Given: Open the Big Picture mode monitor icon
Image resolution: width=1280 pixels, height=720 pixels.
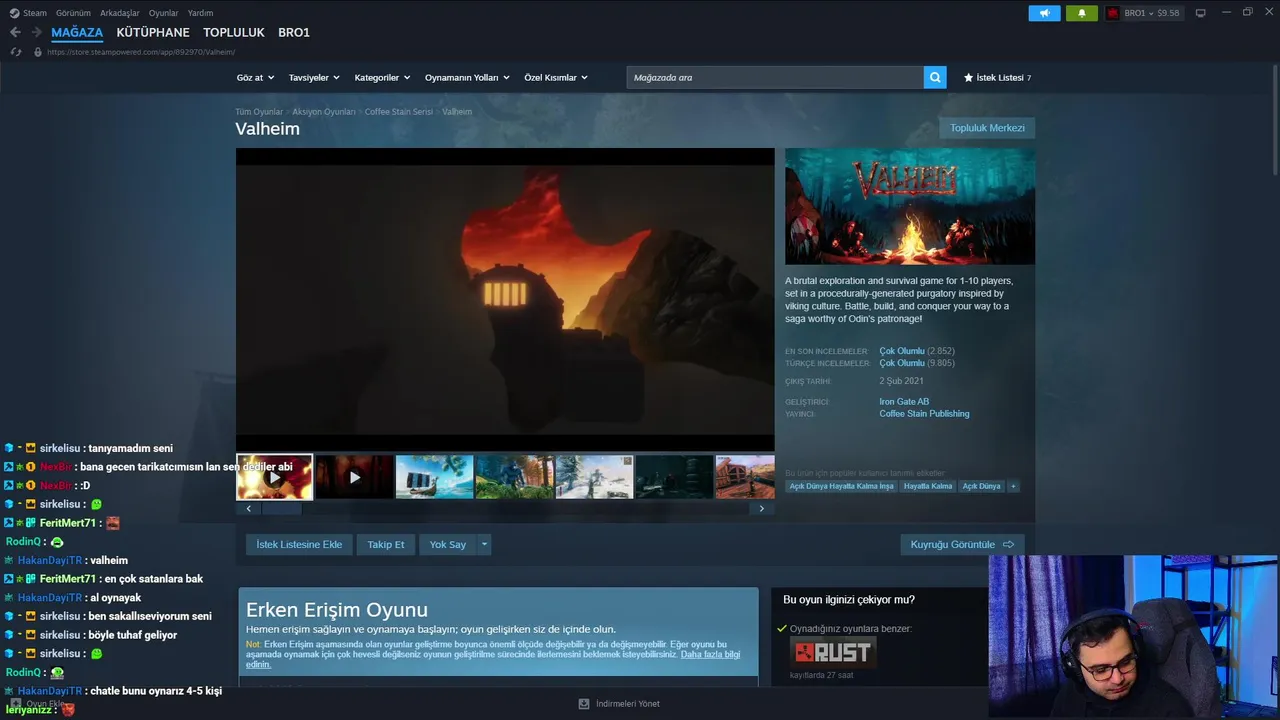Looking at the screenshot, I should (1201, 13).
